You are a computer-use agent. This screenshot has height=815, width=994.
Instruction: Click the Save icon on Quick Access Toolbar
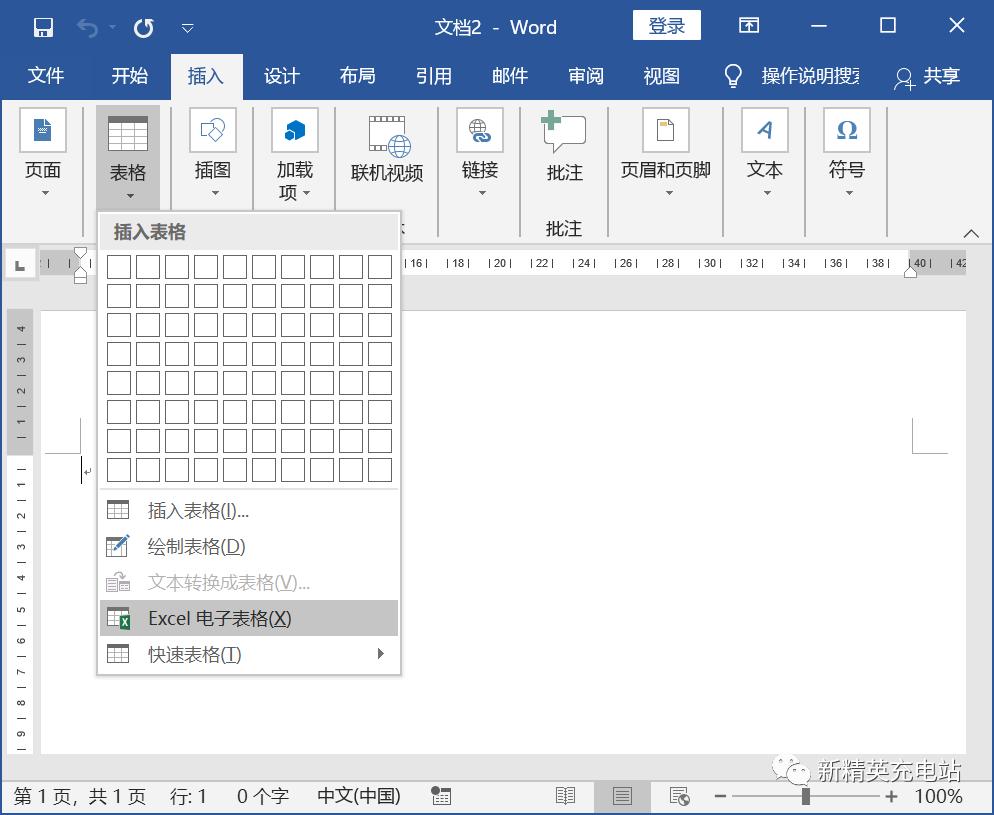pyautogui.click(x=42, y=27)
